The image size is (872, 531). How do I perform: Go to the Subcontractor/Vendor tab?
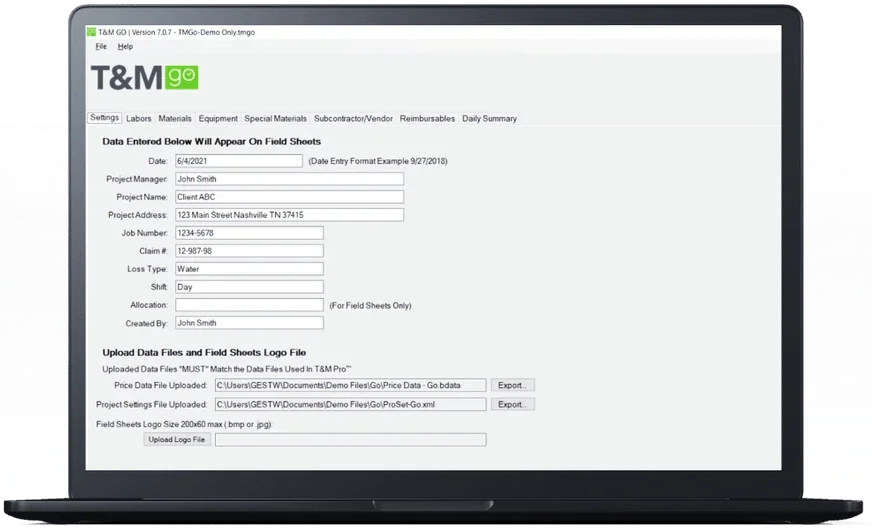353,118
